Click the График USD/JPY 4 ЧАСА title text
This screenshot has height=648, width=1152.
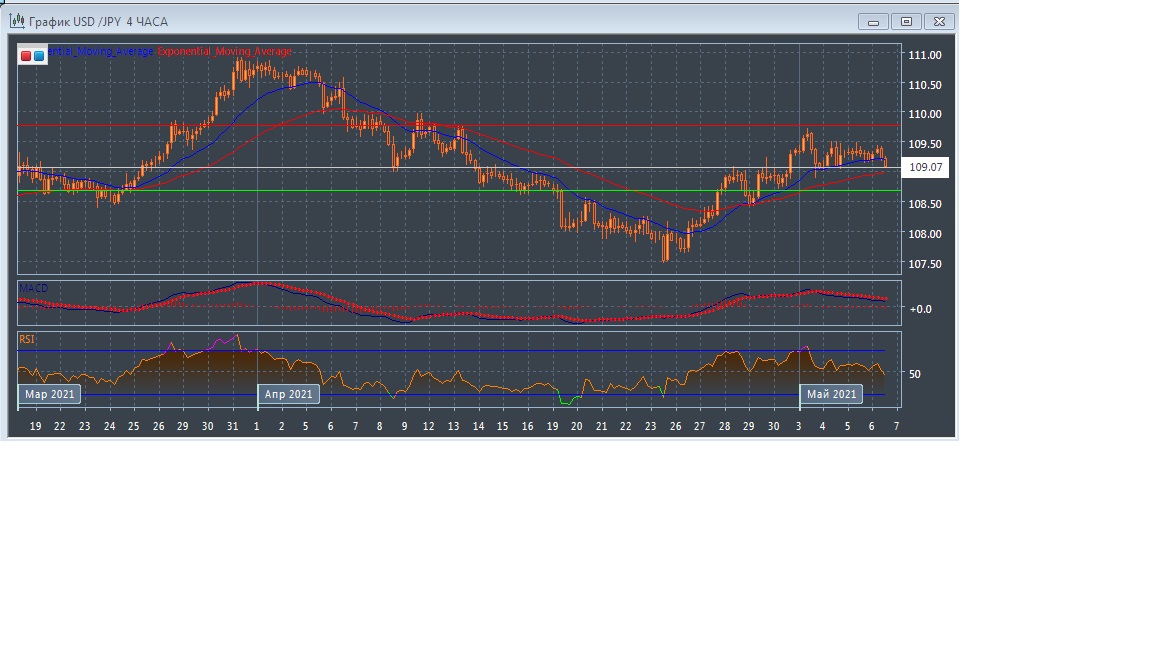pos(98,22)
